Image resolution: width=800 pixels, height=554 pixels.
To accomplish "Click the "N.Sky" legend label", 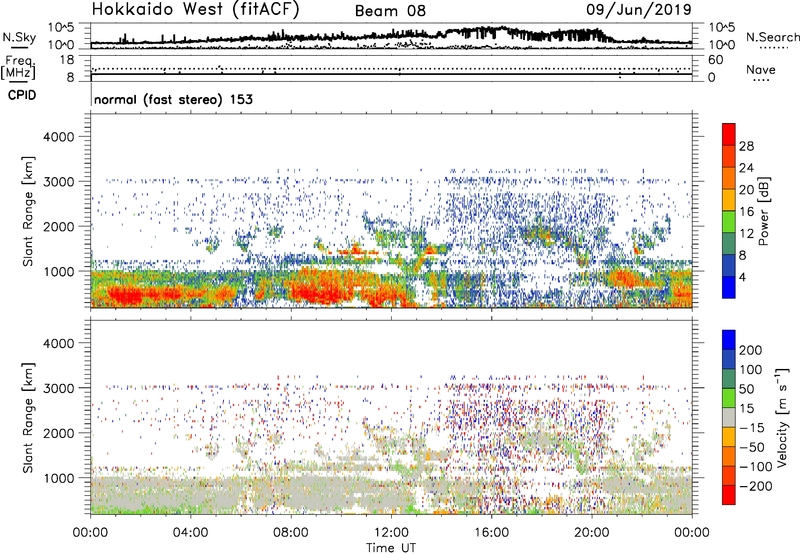I will (x=19, y=37).
